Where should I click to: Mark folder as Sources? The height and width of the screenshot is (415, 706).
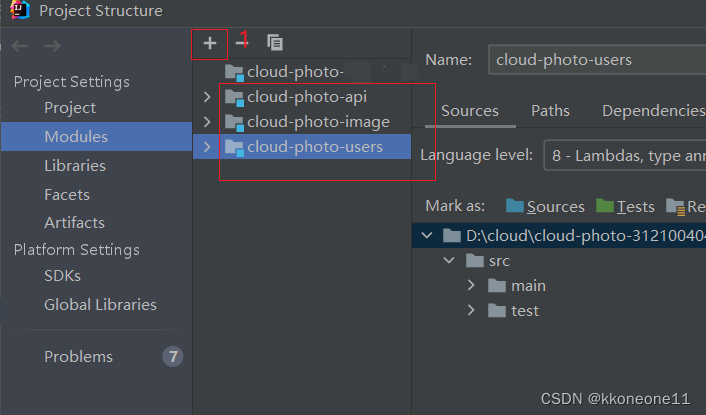click(545, 207)
